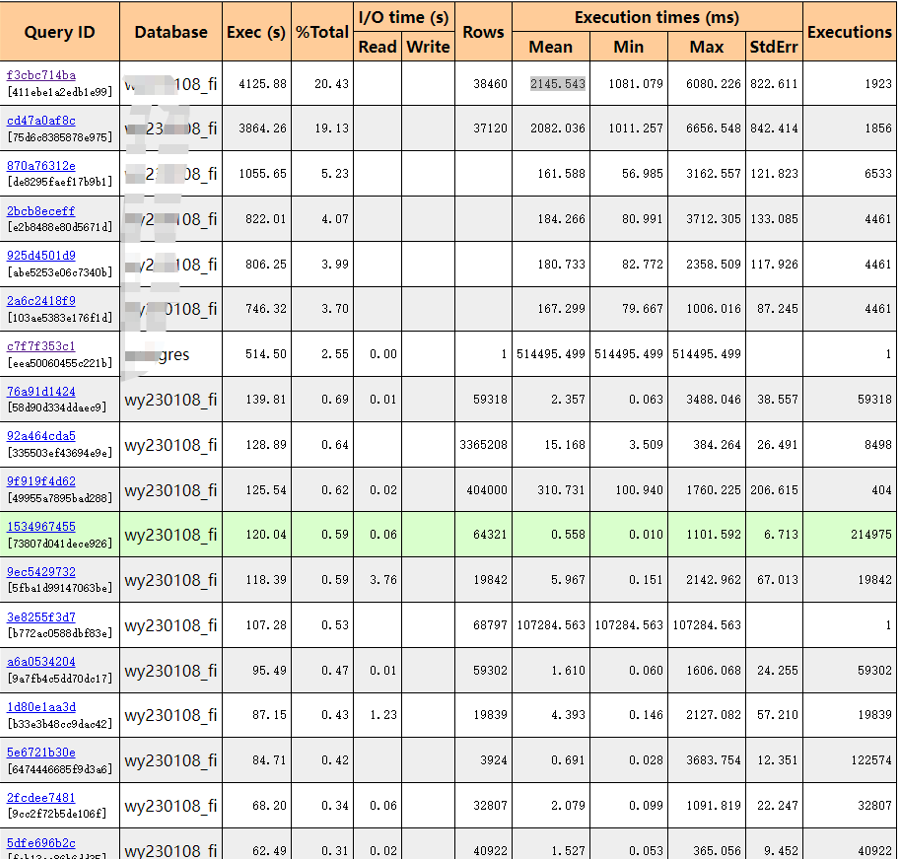Screen dimensions: 899x859
Task: Click the highlighted mean value 2145.543
Action: click(558, 84)
